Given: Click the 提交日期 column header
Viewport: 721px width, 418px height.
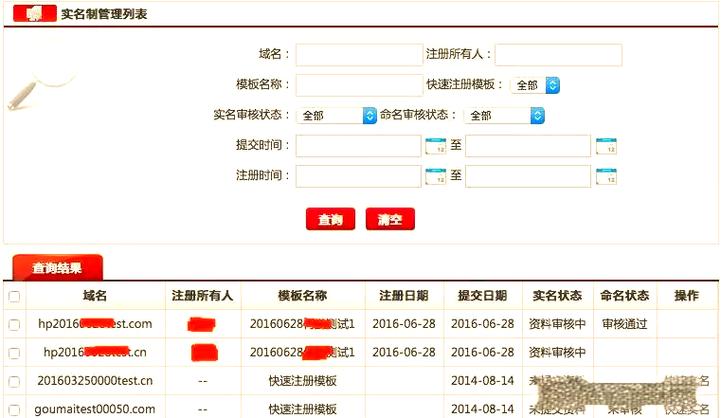Looking at the screenshot, I should (482, 296).
